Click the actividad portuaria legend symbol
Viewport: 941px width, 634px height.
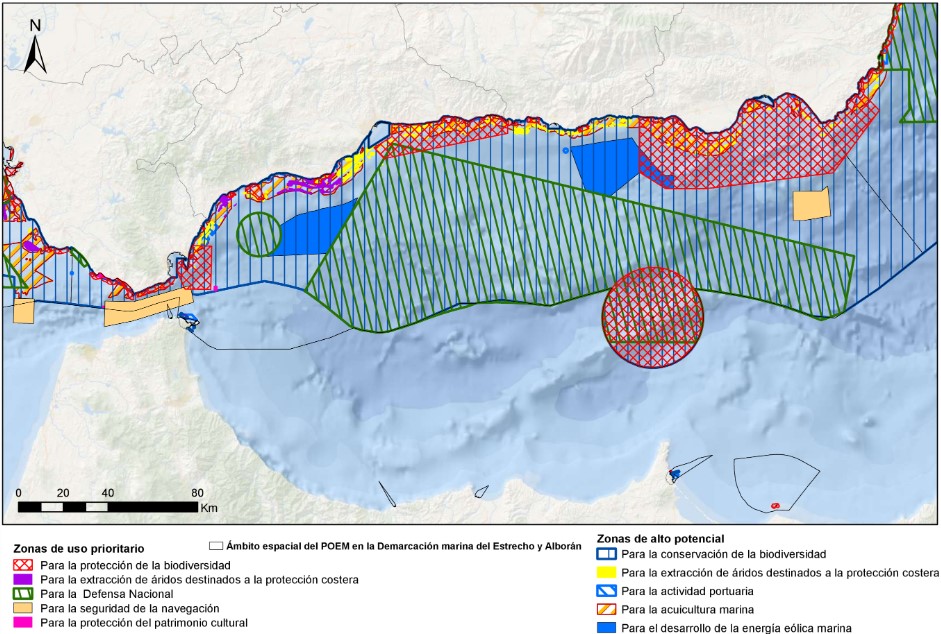coord(606,591)
